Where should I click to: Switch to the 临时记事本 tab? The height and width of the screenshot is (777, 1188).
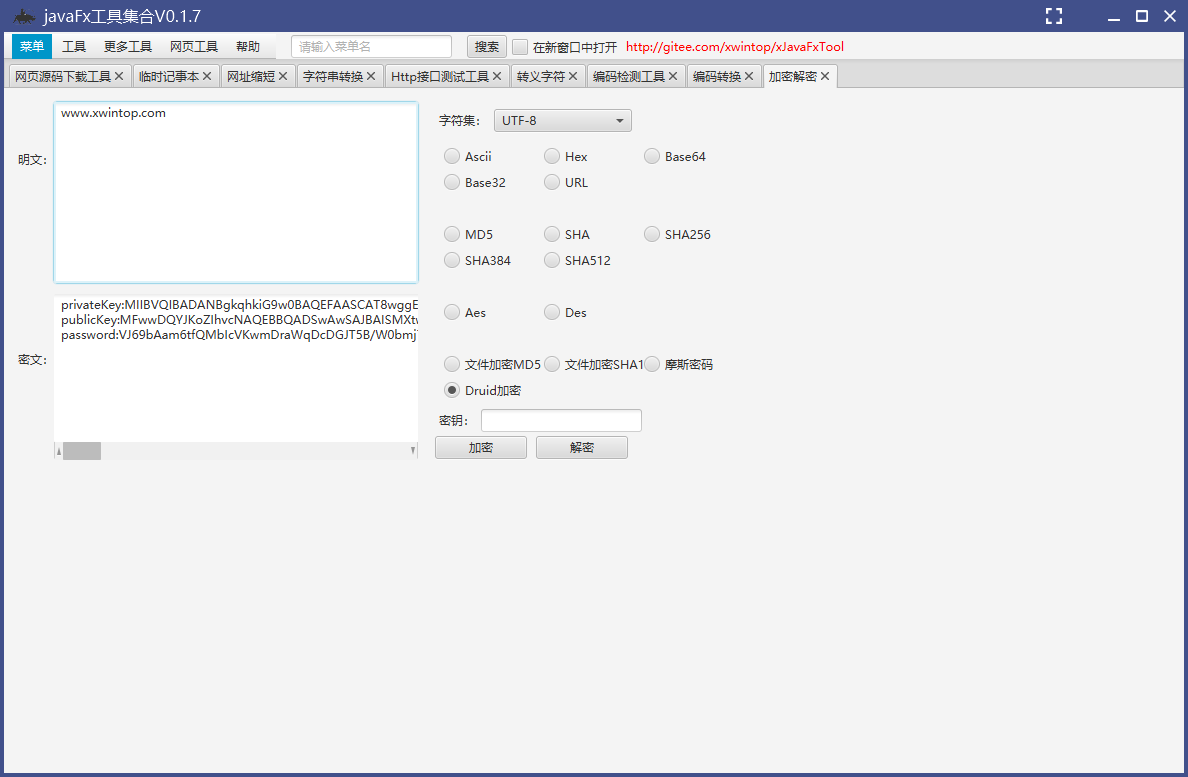pyautogui.click(x=169, y=76)
